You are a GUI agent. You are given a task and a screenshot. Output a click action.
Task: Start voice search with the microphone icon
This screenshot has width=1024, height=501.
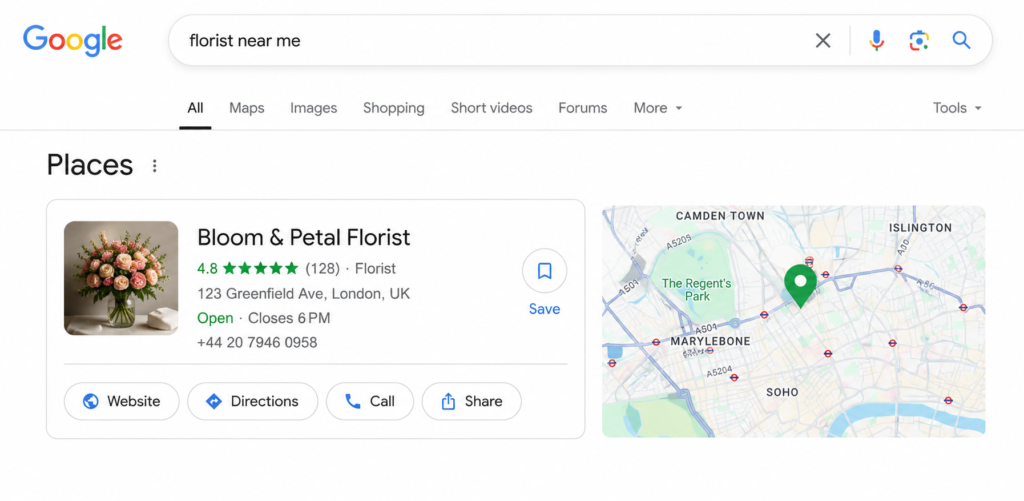click(876, 40)
